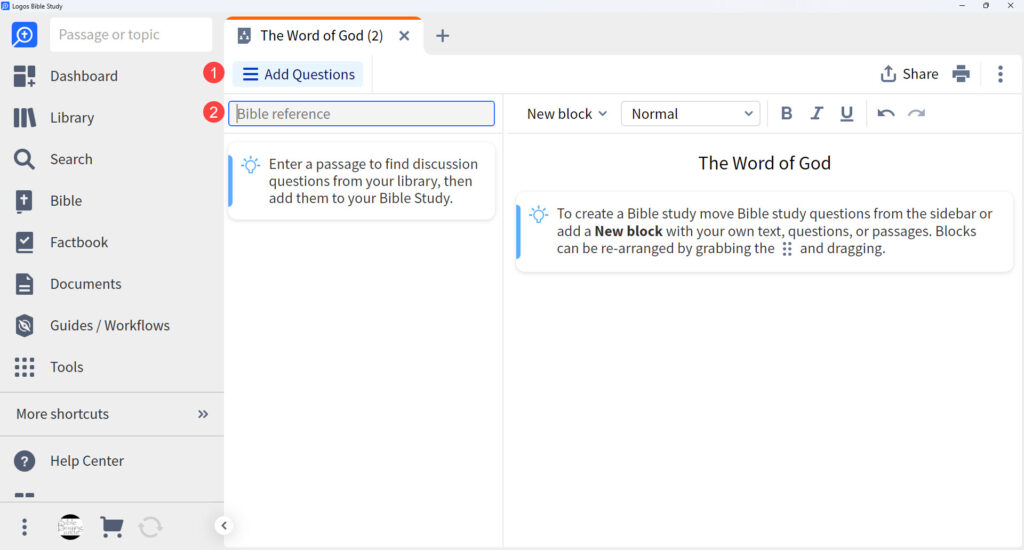Click the Documents page icon
The image size is (1024, 550).
[x=24, y=284]
